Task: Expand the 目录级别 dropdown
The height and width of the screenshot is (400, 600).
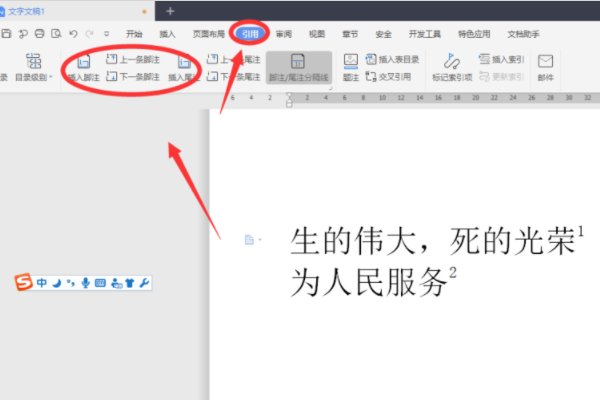Action: (33, 67)
